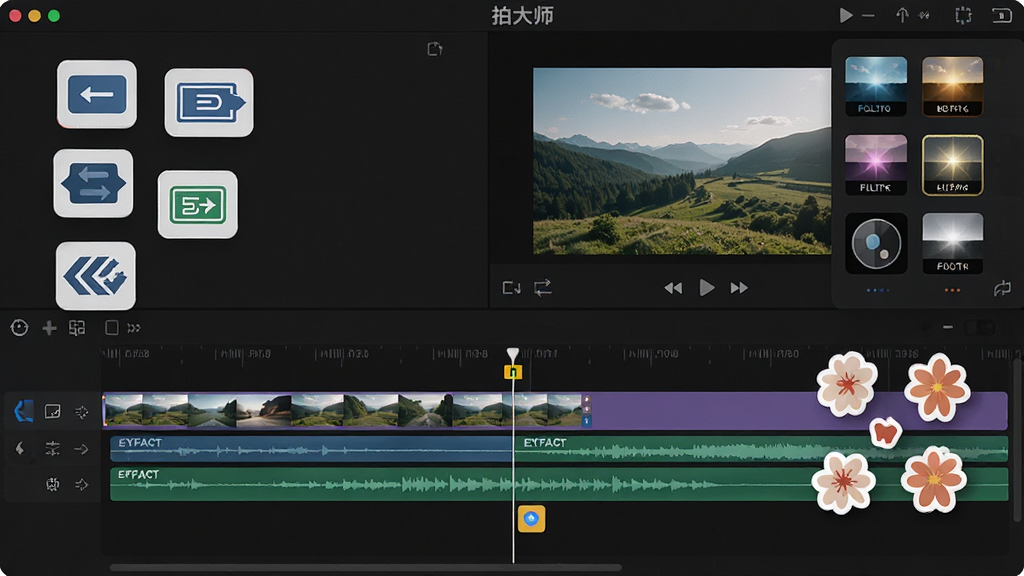
Task: Select the blue EYFACT audio clip
Action: 312,449
